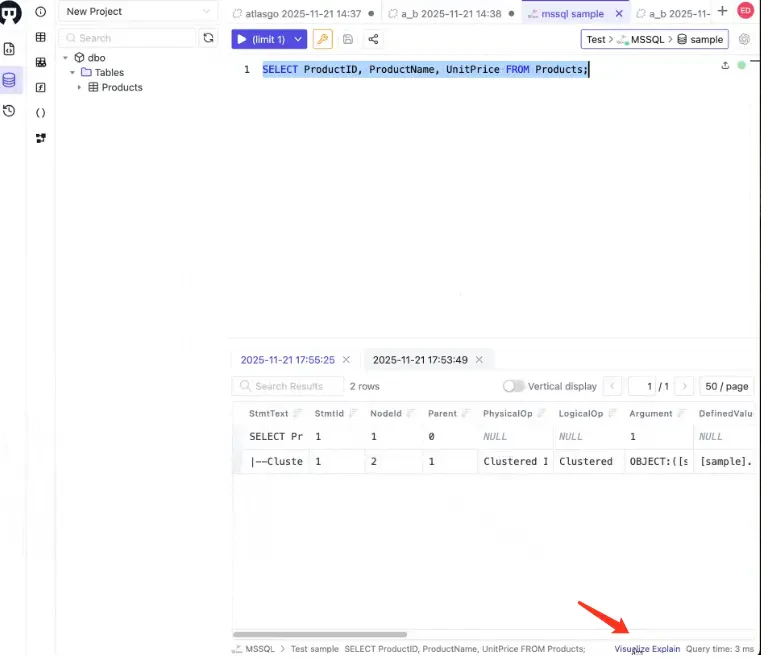This screenshot has height=658, width=761.
Task: Click the Parent column header
Action: tap(442, 413)
